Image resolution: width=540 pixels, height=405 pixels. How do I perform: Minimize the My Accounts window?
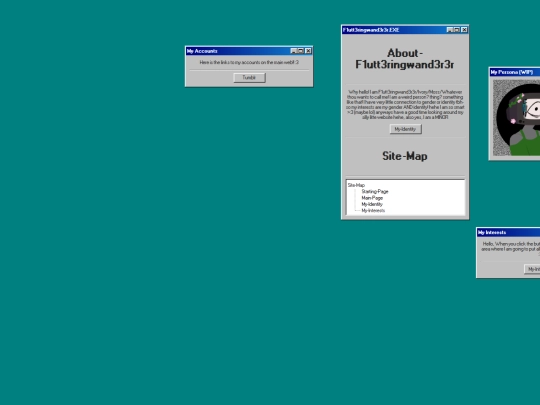coord(294,51)
